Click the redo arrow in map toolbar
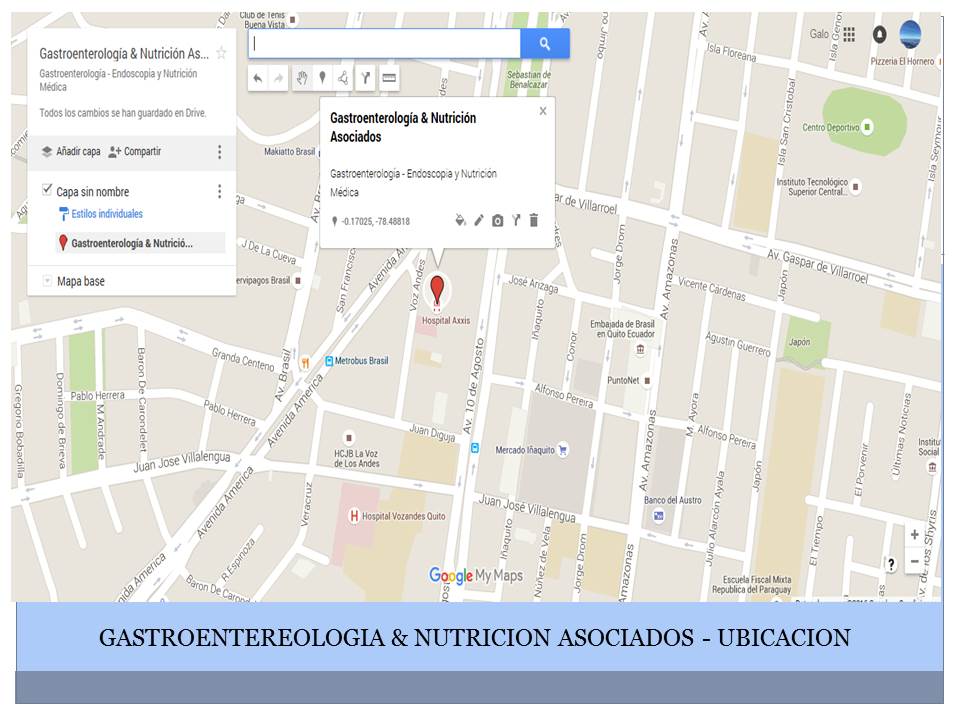The width and height of the screenshot is (960, 720). click(x=279, y=78)
